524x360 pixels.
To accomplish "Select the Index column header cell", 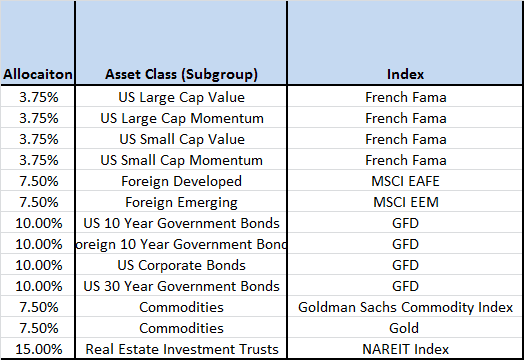I will coord(405,43).
